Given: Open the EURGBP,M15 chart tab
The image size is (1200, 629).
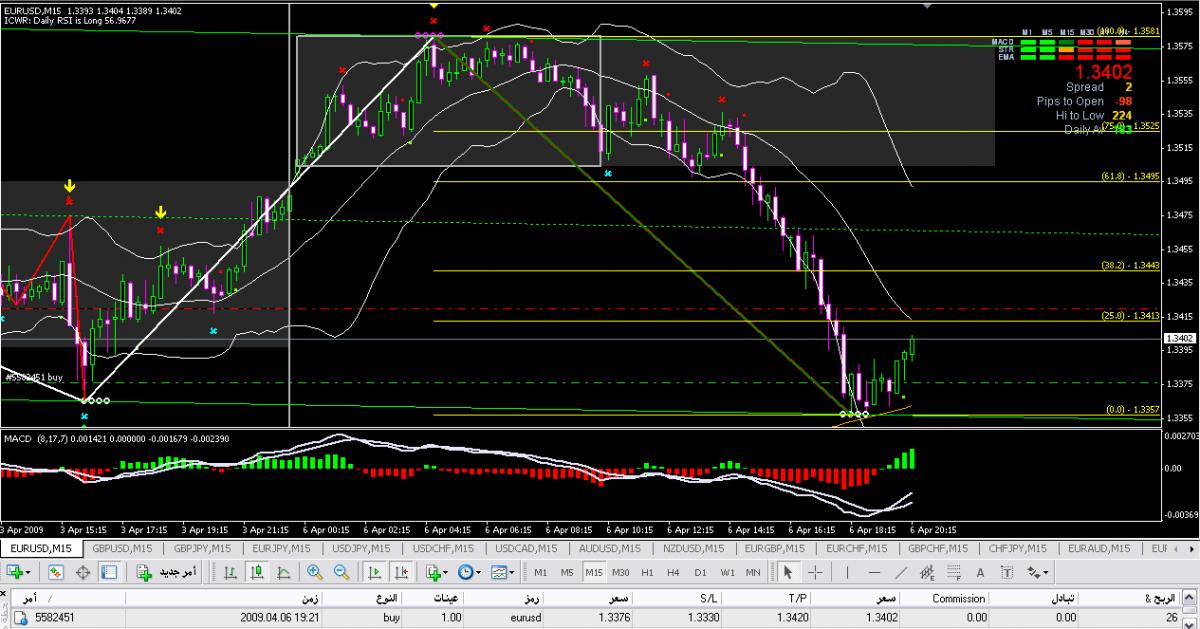Looking at the screenshot, I should click(775, 549).
